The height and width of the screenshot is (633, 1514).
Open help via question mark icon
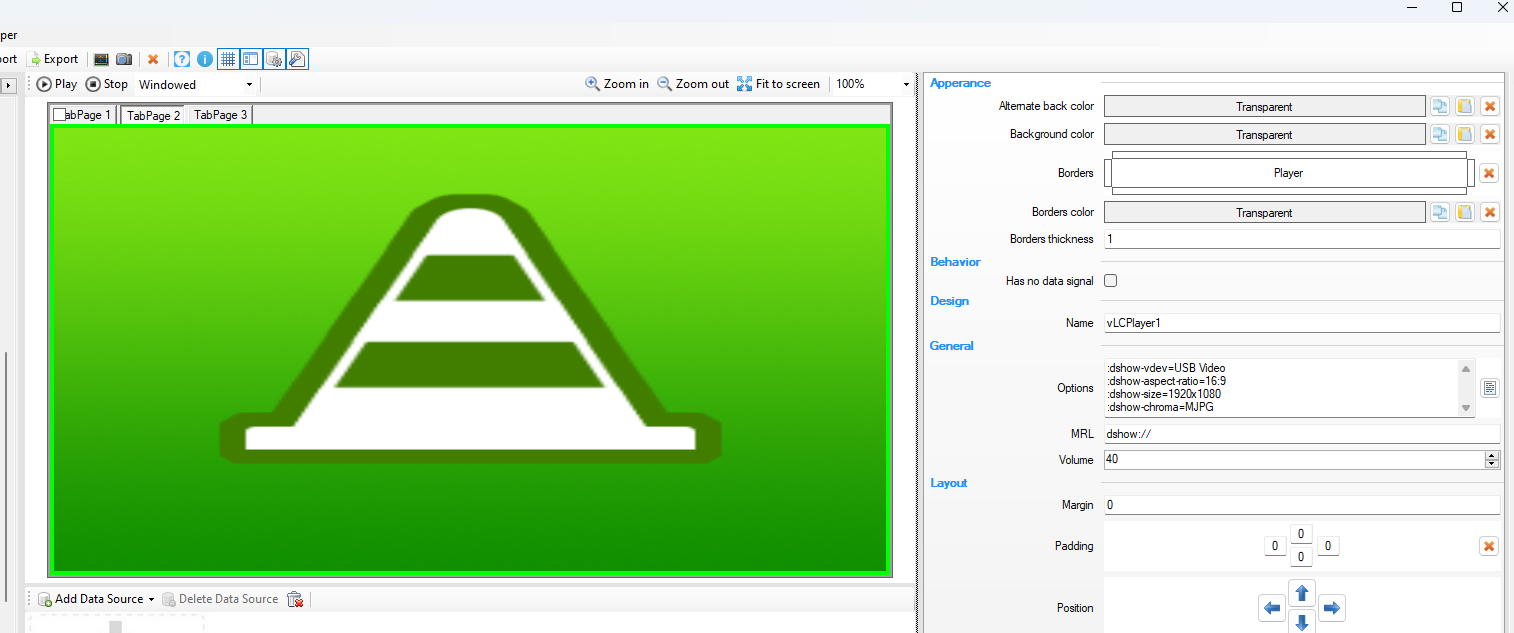(x=182, y=59)
